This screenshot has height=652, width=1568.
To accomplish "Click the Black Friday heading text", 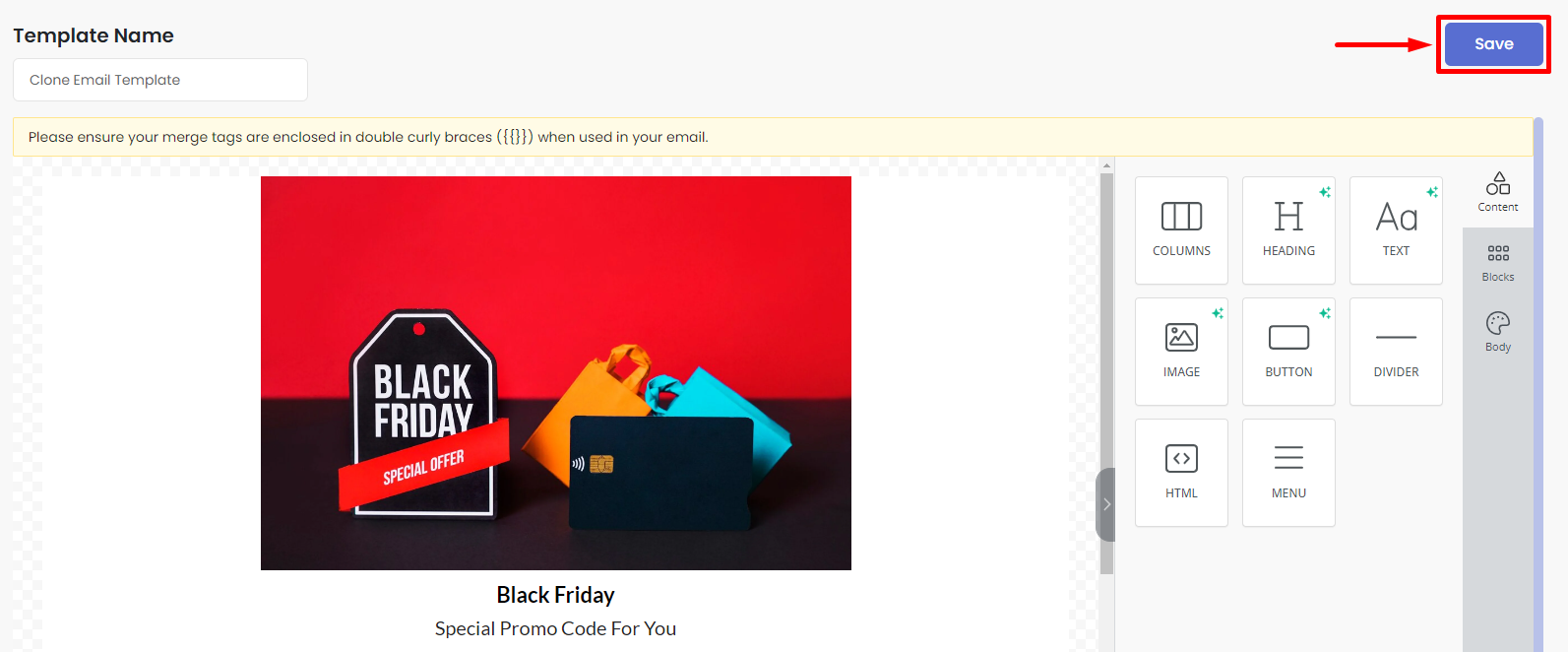I will (x=556, y=595).
